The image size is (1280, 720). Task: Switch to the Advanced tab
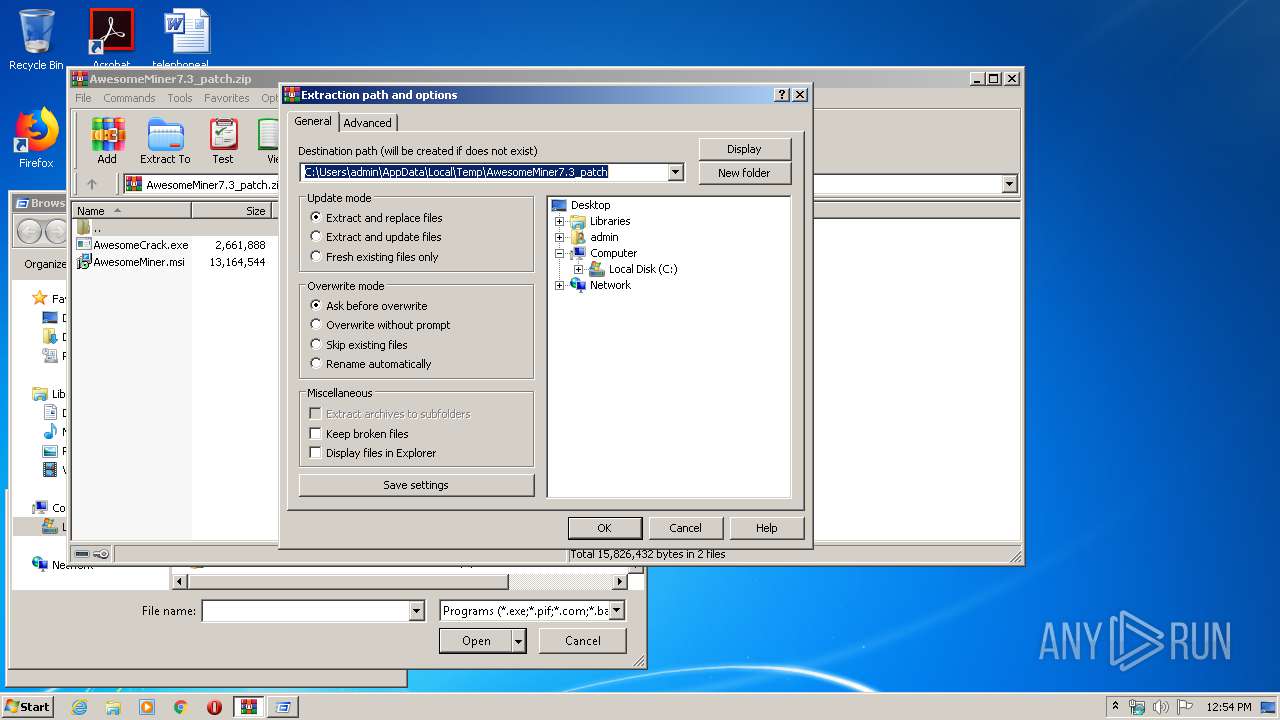[x=368, y=123]
